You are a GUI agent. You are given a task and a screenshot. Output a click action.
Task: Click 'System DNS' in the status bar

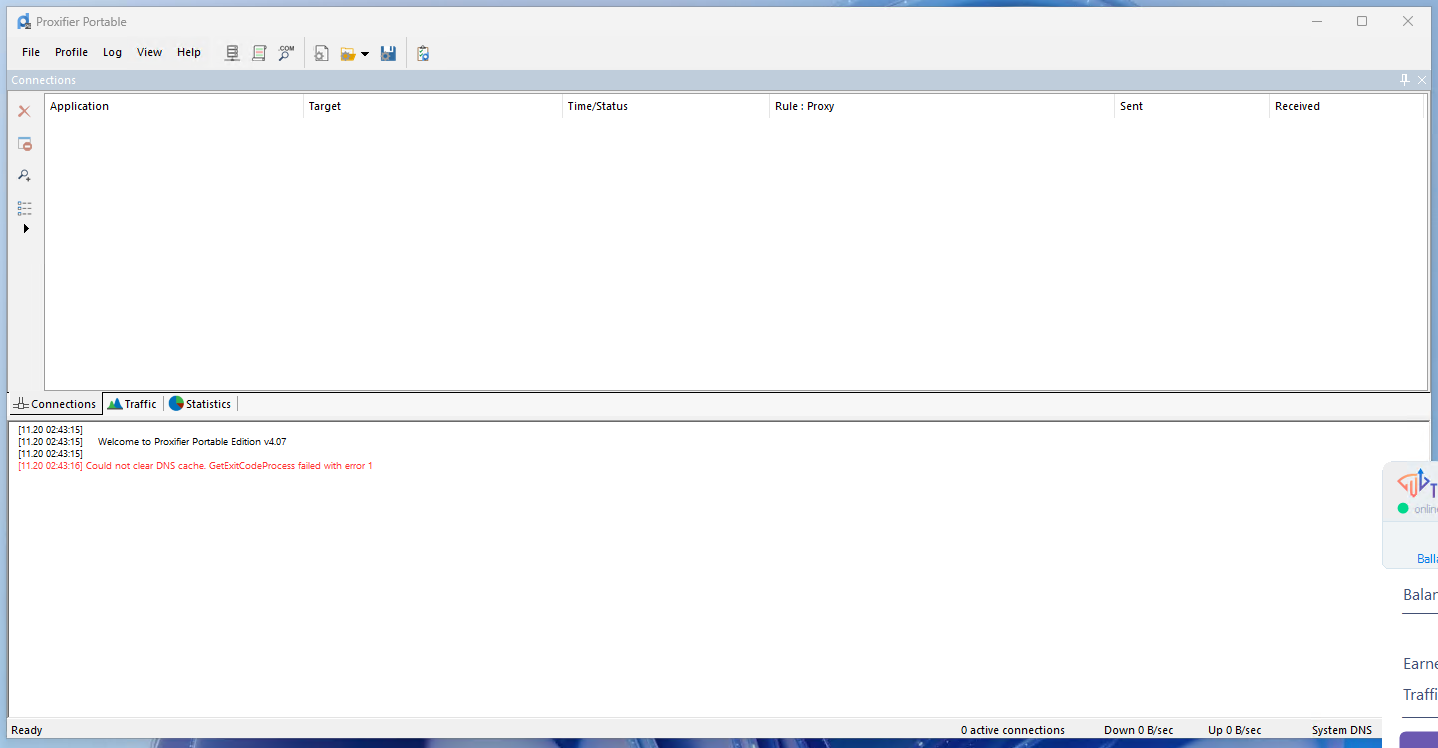coord(1342,730)
